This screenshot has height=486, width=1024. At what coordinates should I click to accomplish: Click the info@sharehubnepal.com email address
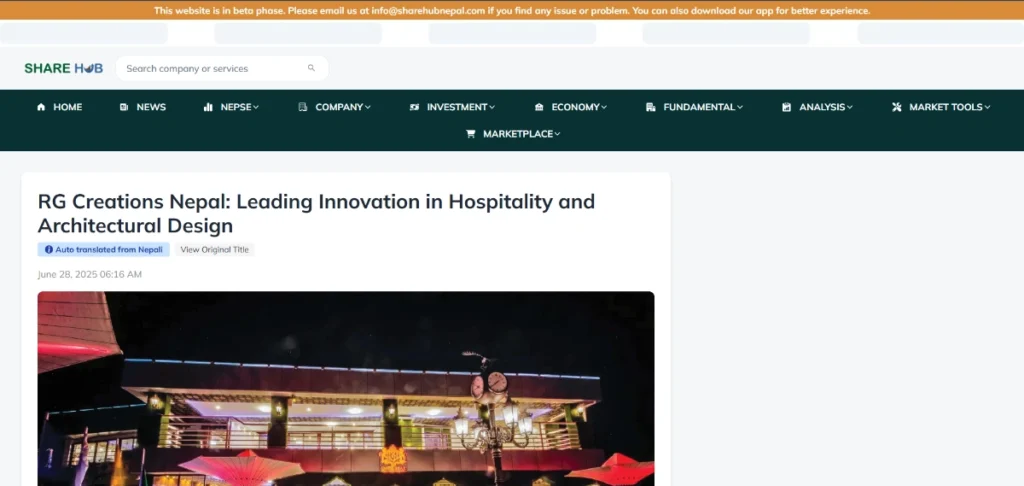coord(428,10)
